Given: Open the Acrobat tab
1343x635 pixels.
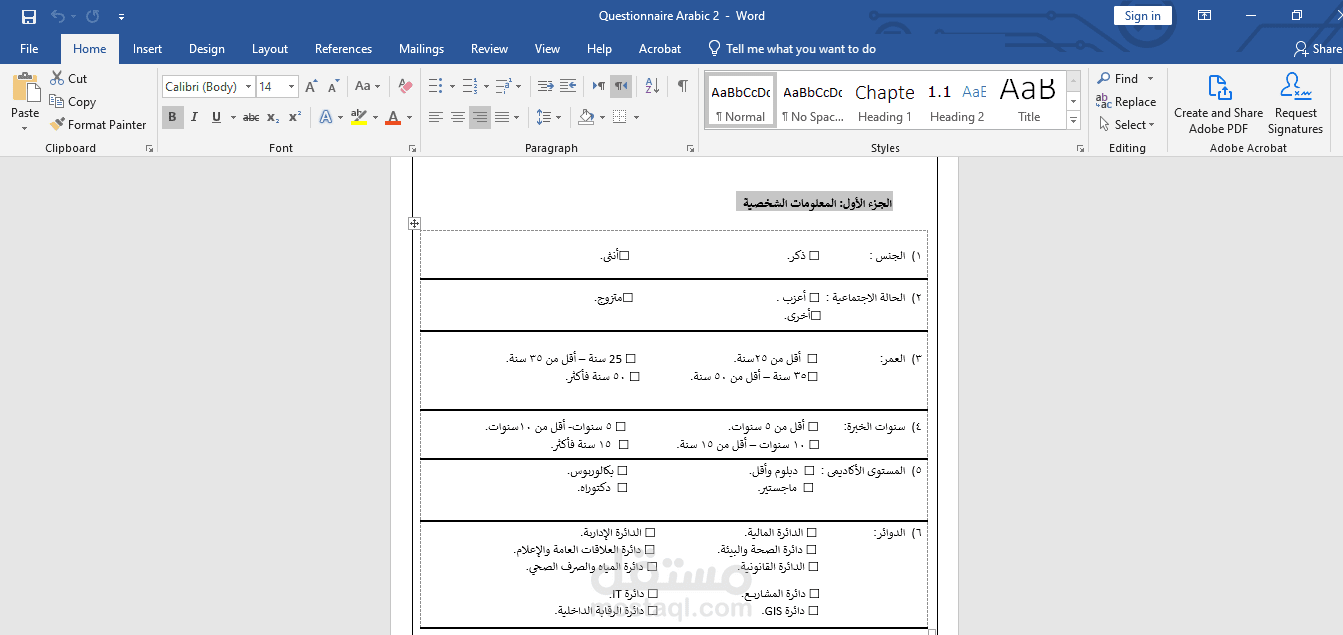Looking at the screenshot, I should coord(660,48).
